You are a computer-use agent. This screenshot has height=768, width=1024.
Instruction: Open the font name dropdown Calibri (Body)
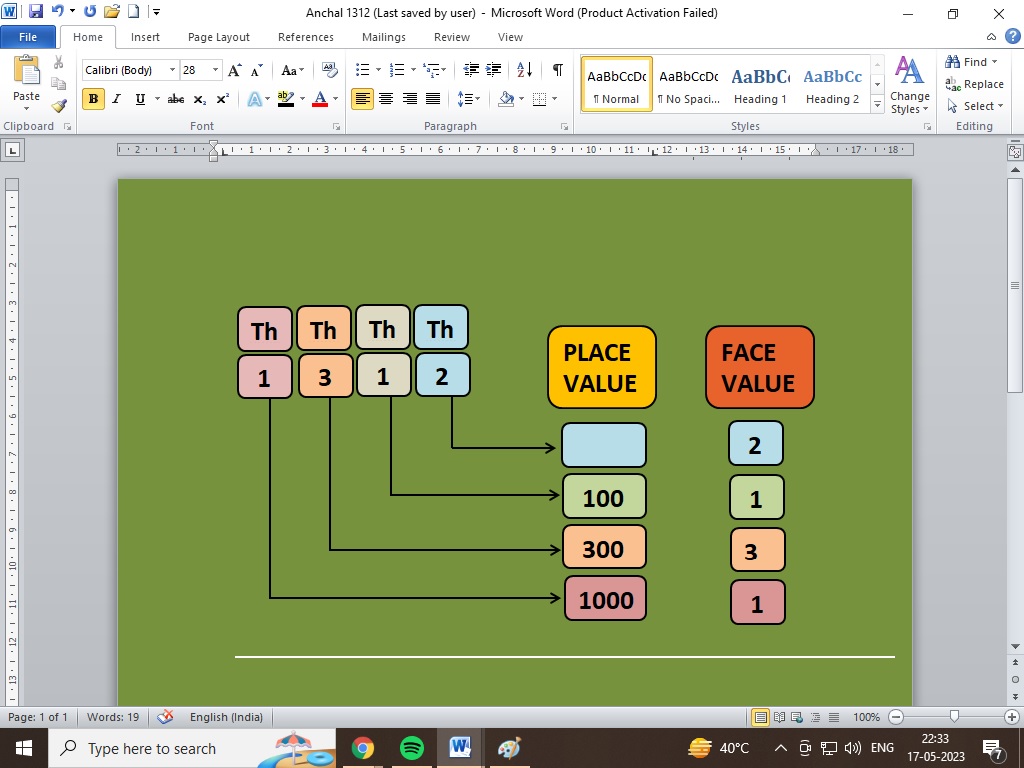[x=128, y=70]
